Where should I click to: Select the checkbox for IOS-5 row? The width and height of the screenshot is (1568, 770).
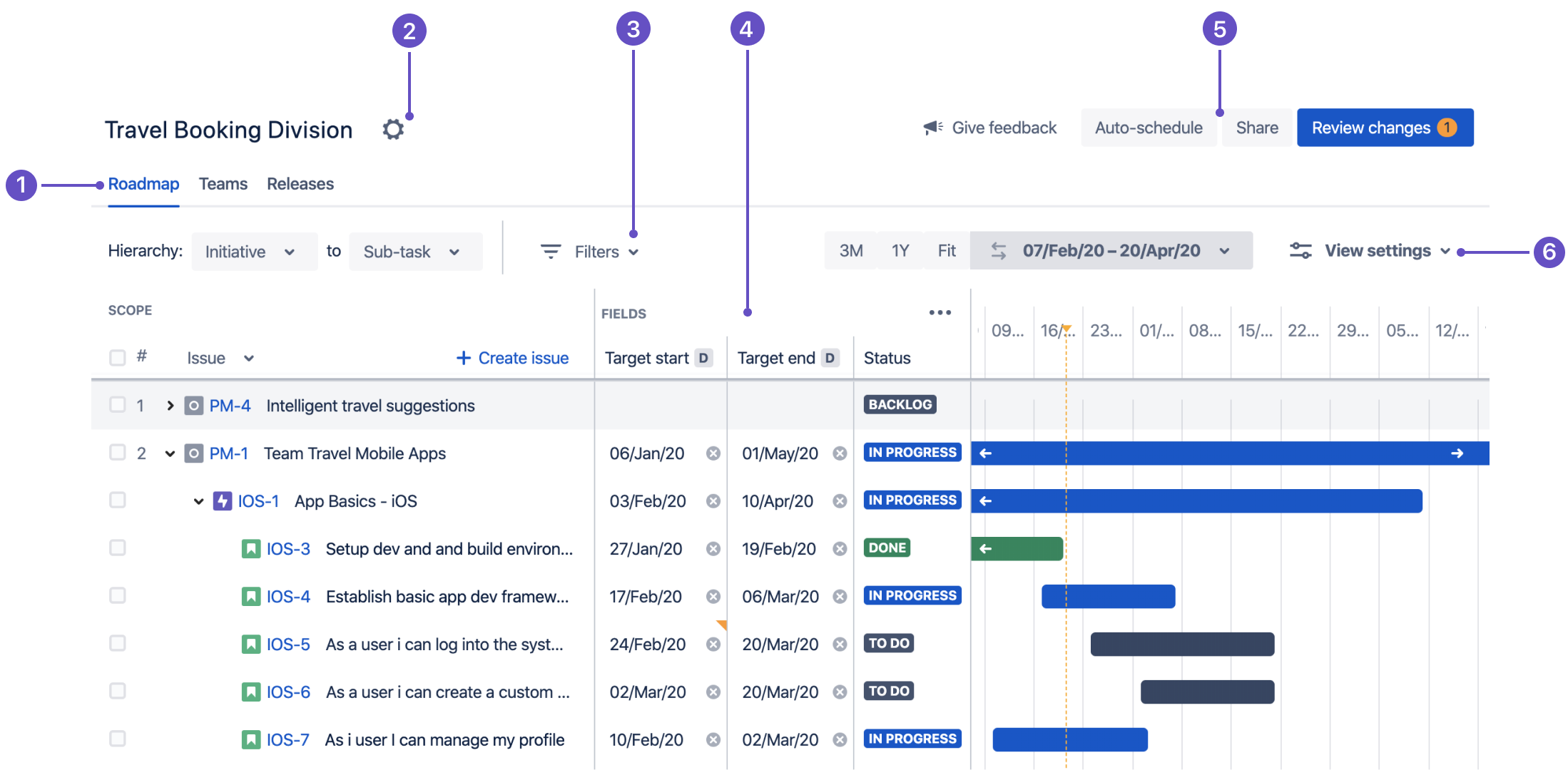(118, 643)
